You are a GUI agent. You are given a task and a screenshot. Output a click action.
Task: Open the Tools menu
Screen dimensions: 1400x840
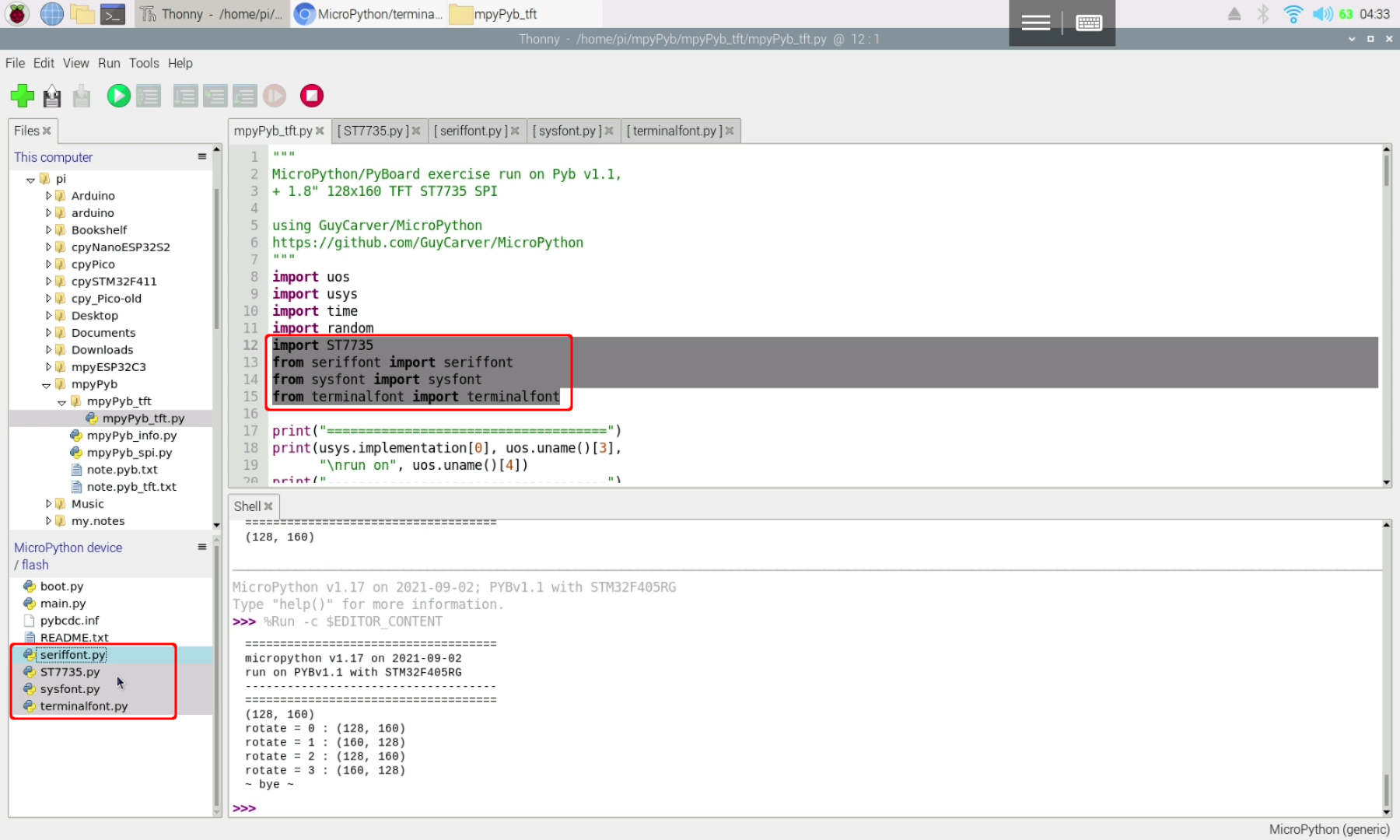click(143, 63)
